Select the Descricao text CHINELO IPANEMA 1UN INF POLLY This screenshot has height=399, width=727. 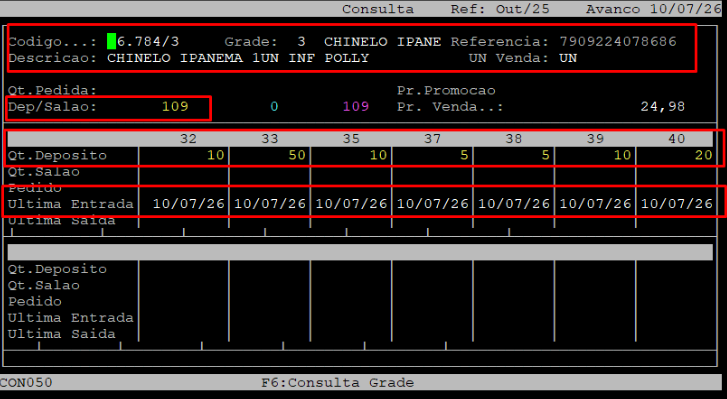pos(238,58)
